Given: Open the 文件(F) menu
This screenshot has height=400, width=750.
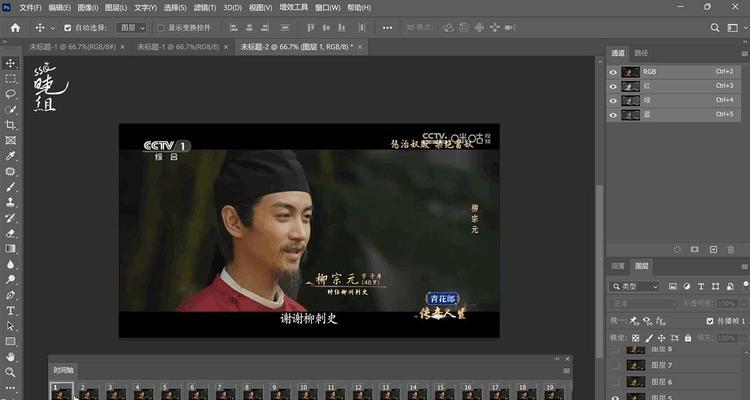Looking at the screenshot, I should 30,8.
